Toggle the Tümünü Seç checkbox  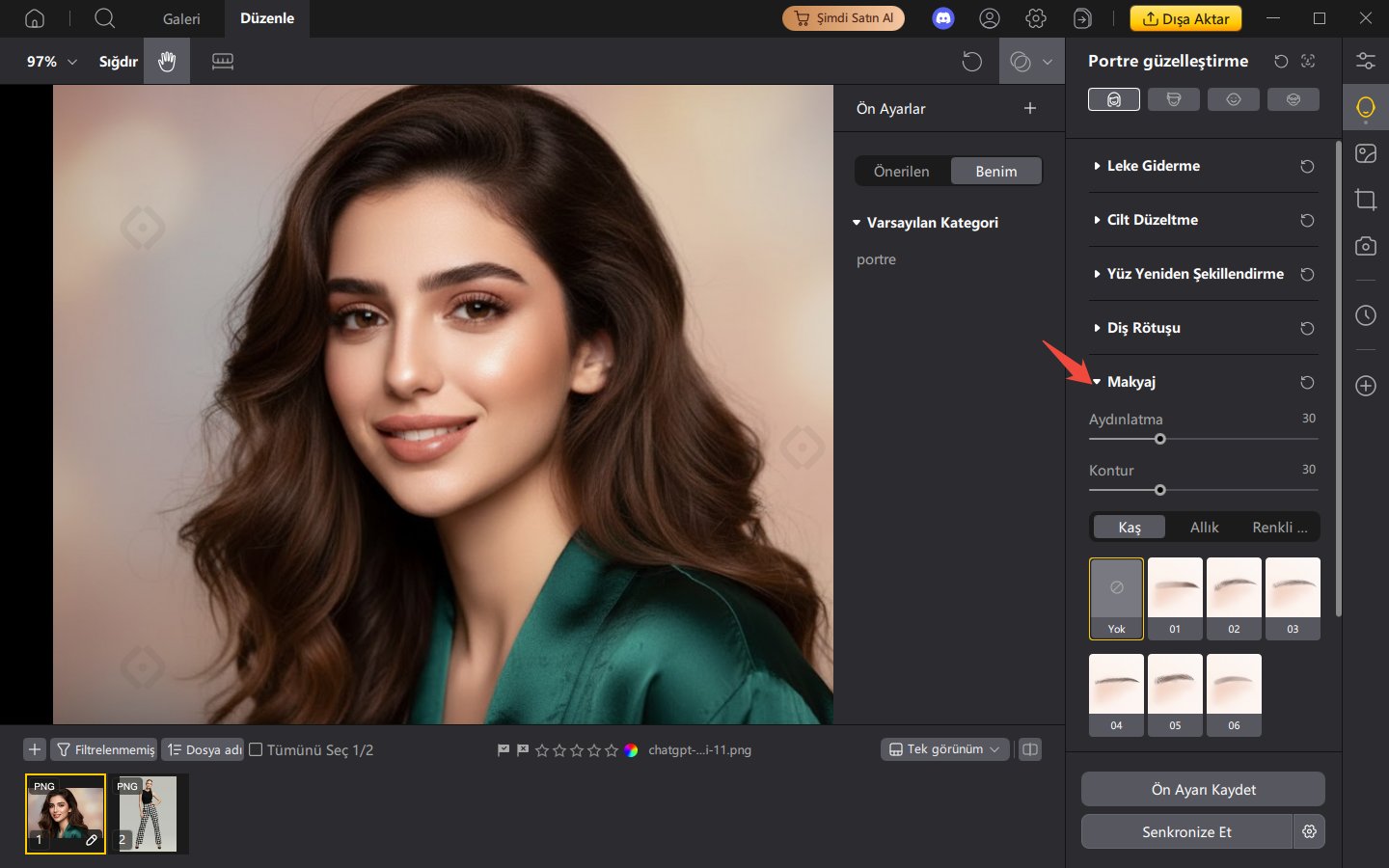pos(255,749)
